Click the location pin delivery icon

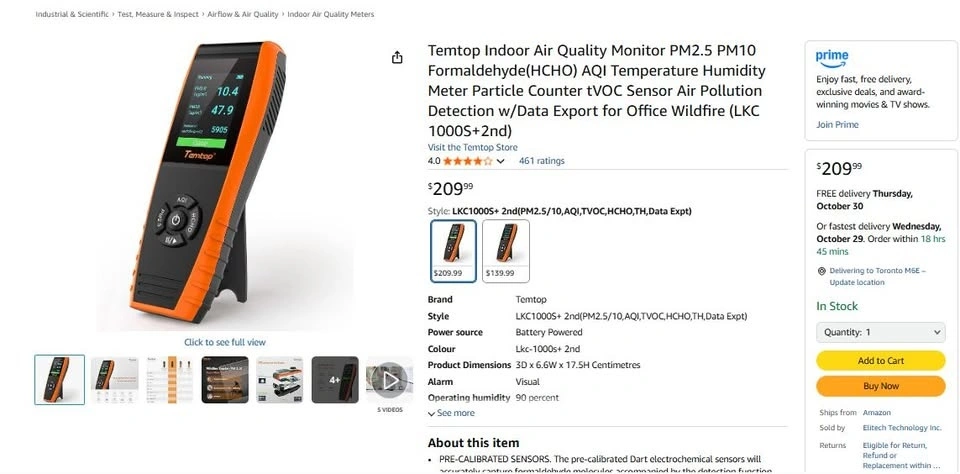coord(822,271)
